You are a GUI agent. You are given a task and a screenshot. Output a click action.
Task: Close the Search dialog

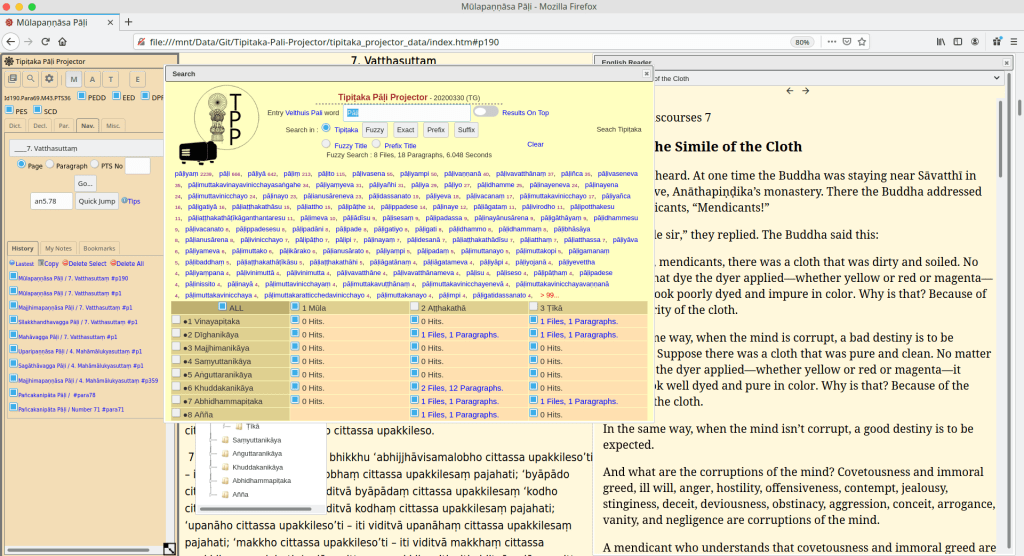point(646,73)
